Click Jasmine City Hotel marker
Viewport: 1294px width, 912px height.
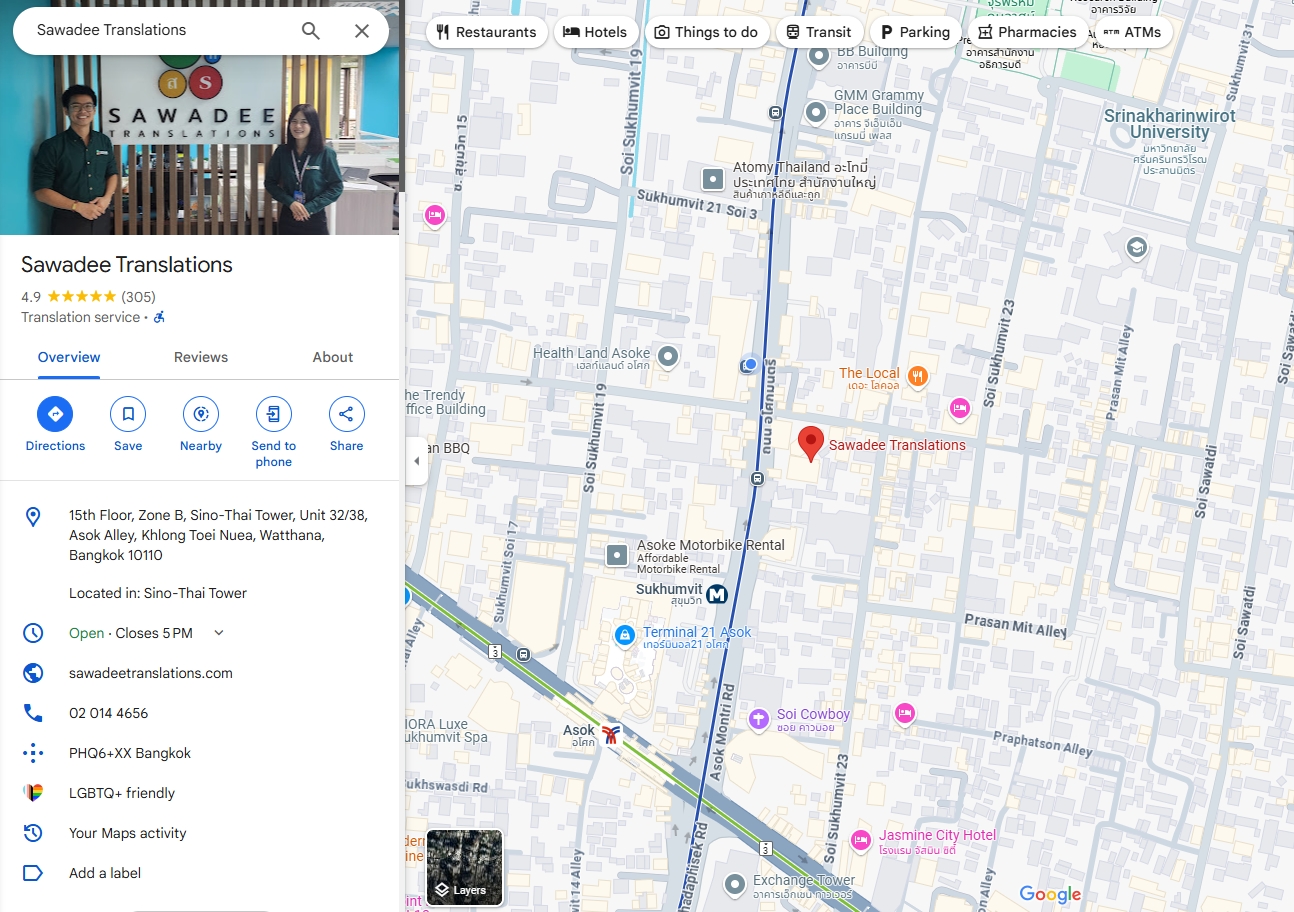860,839
